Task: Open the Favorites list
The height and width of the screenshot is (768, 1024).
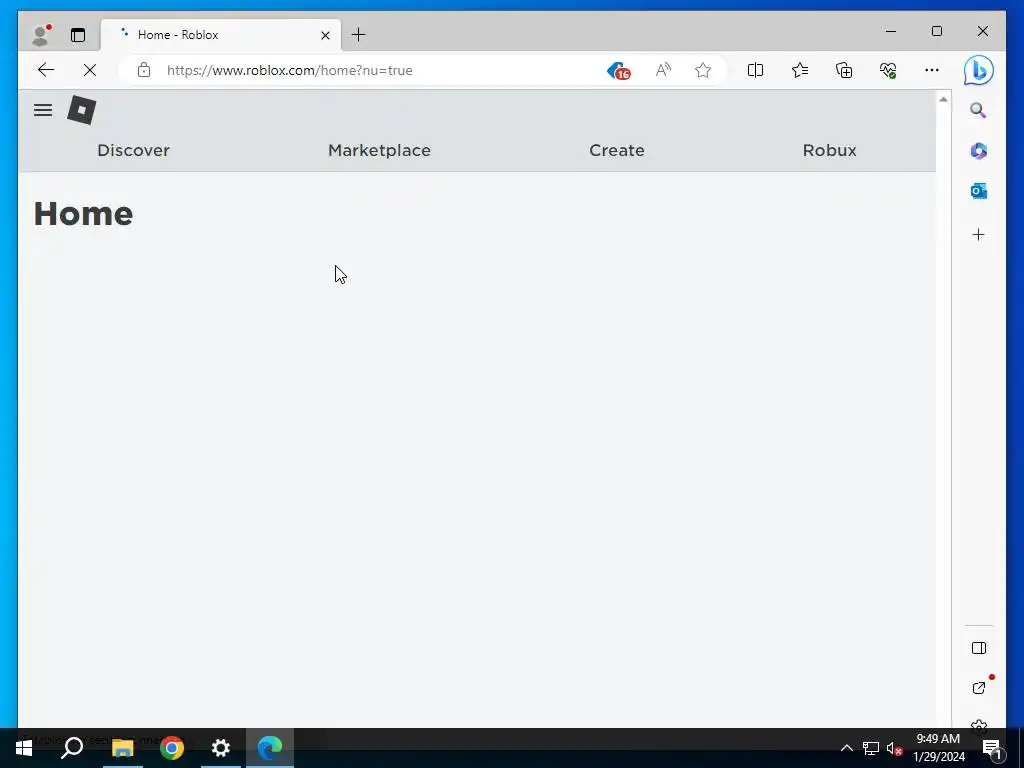Action: pos(799,70)
